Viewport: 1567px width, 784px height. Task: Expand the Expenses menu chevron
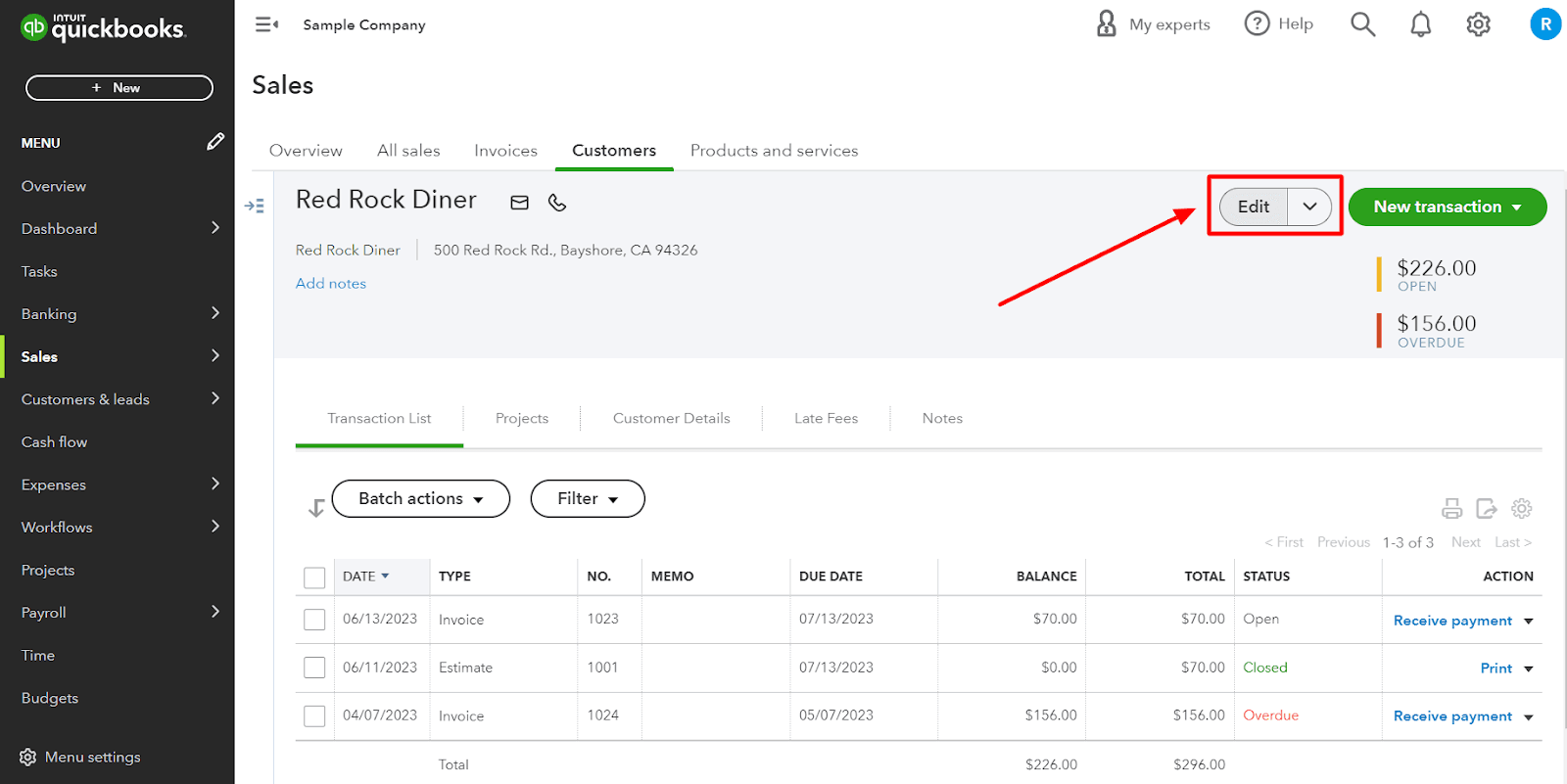215,483
